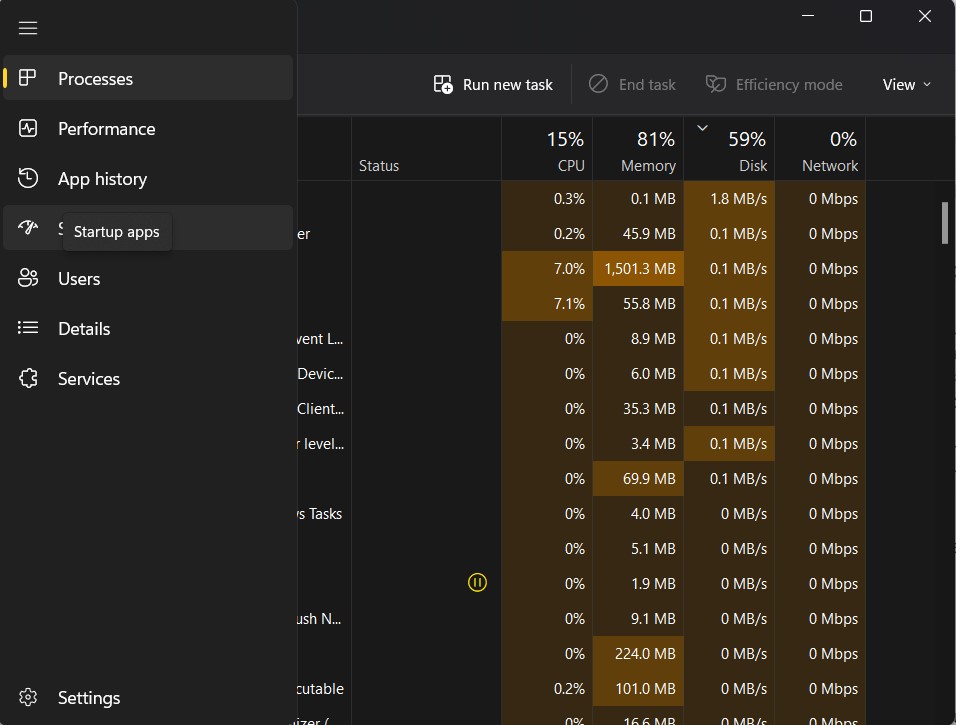Click the sort chevron above the Disk column
This screenshot has width=956, height=725.
click(x=702, y=128)
